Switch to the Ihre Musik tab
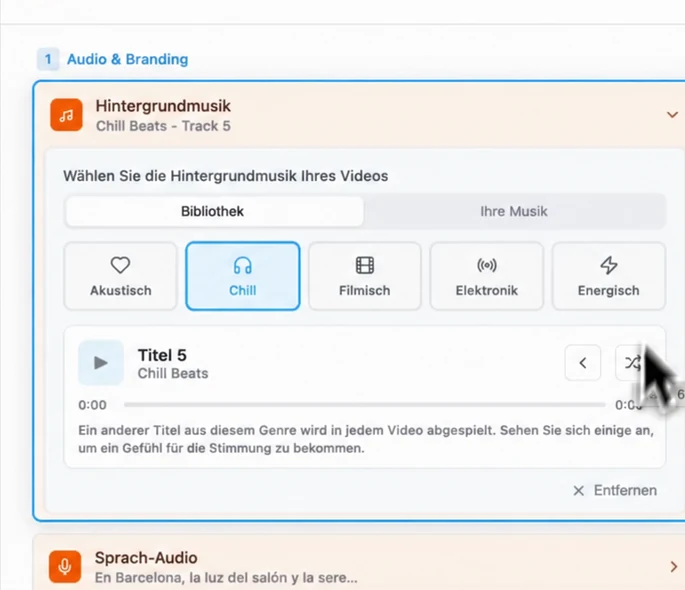This screenshot has width=685, height=590. (514, 211)
